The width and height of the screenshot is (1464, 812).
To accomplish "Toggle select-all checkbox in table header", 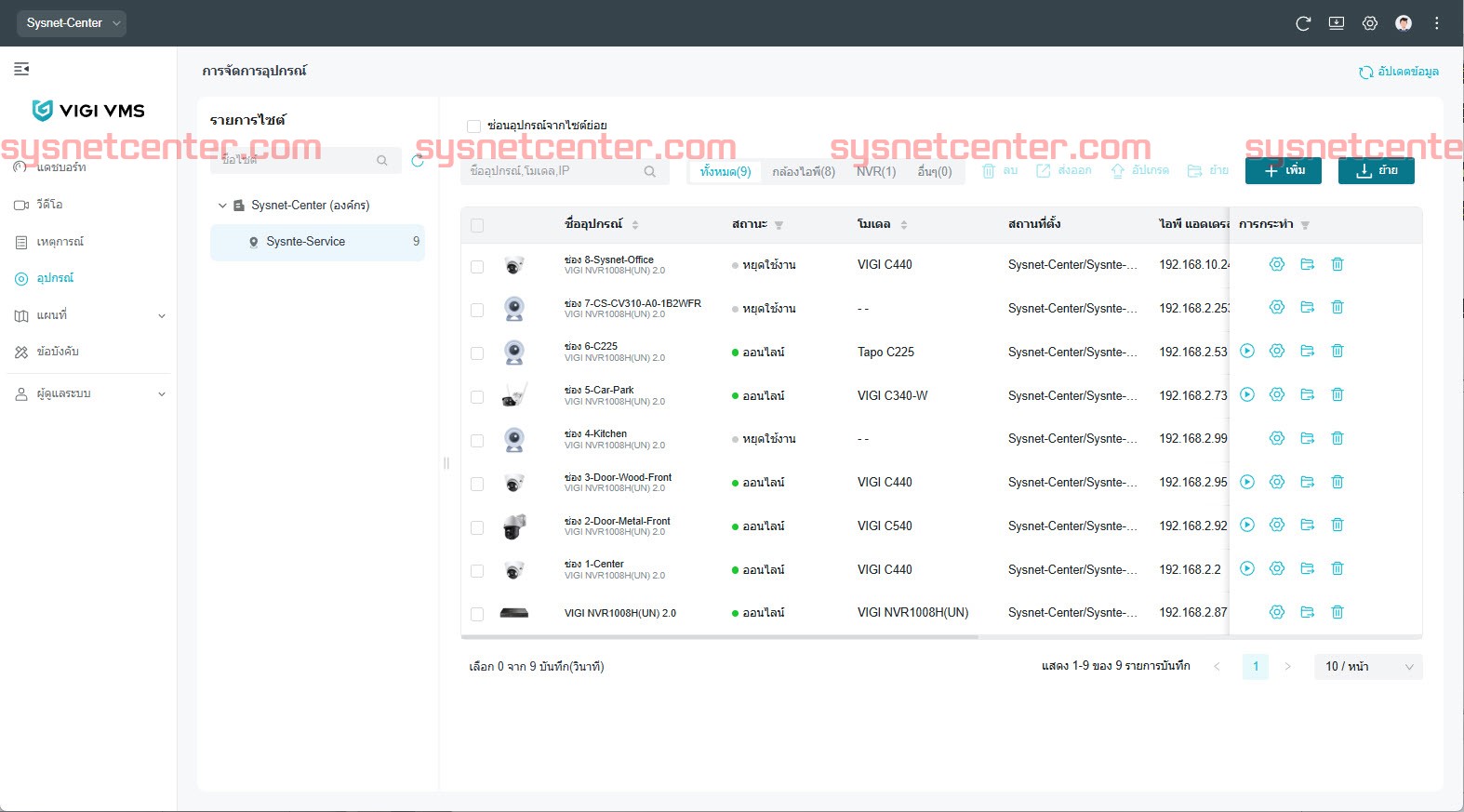I will pyautogui.click(x=477, y=225).
